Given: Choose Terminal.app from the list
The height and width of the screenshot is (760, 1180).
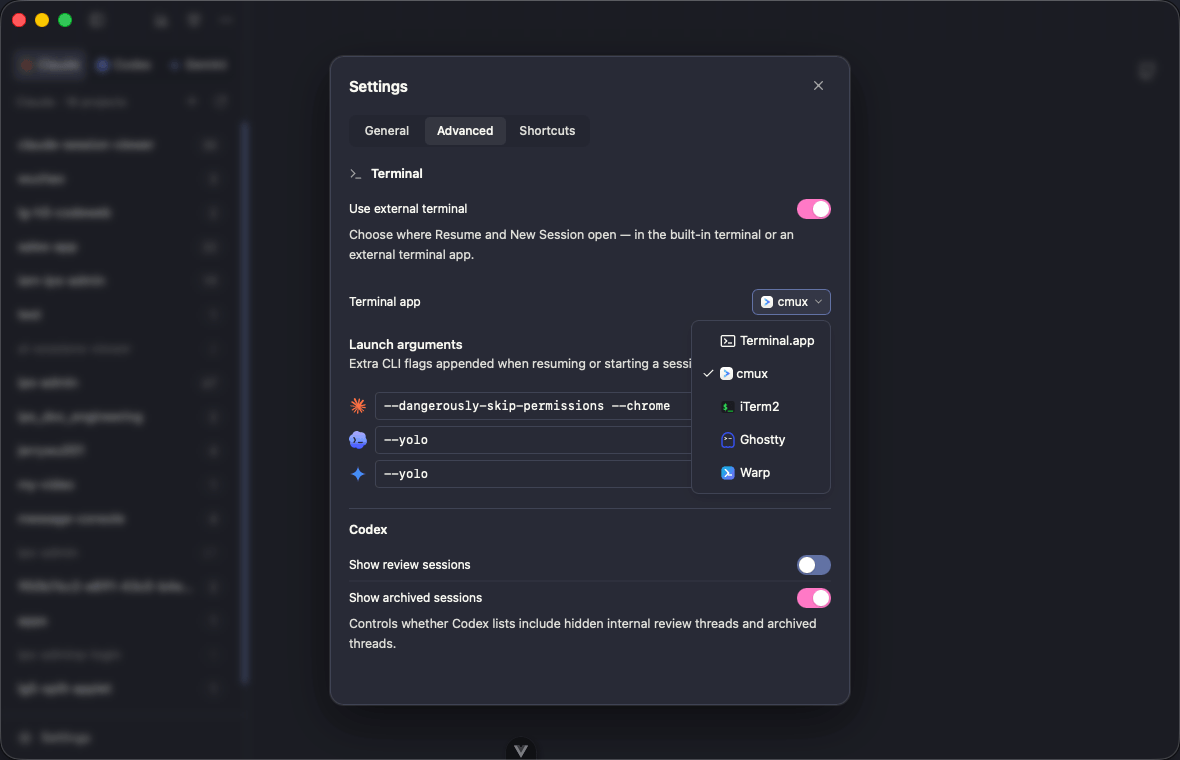Looking at the screenshot, I should tap(761, 341).
